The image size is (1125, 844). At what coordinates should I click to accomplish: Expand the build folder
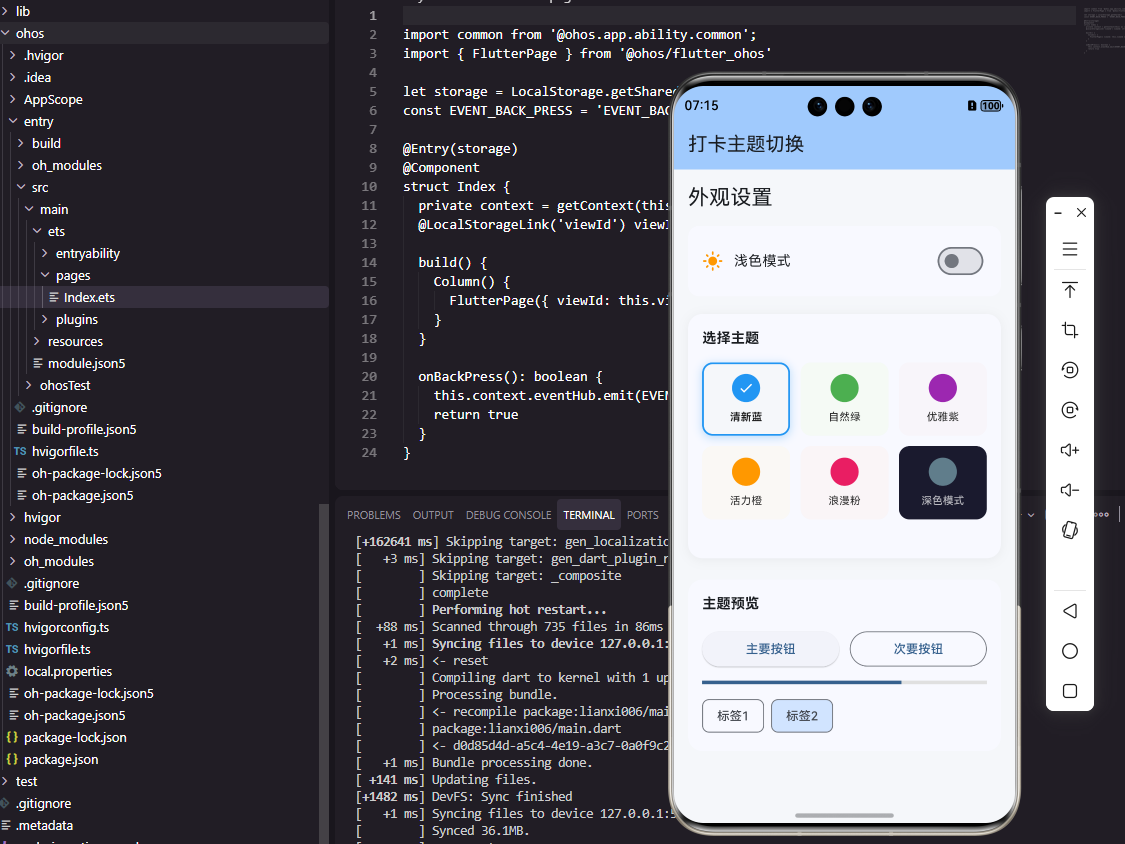pyautogui.click(x=46, y=144)
